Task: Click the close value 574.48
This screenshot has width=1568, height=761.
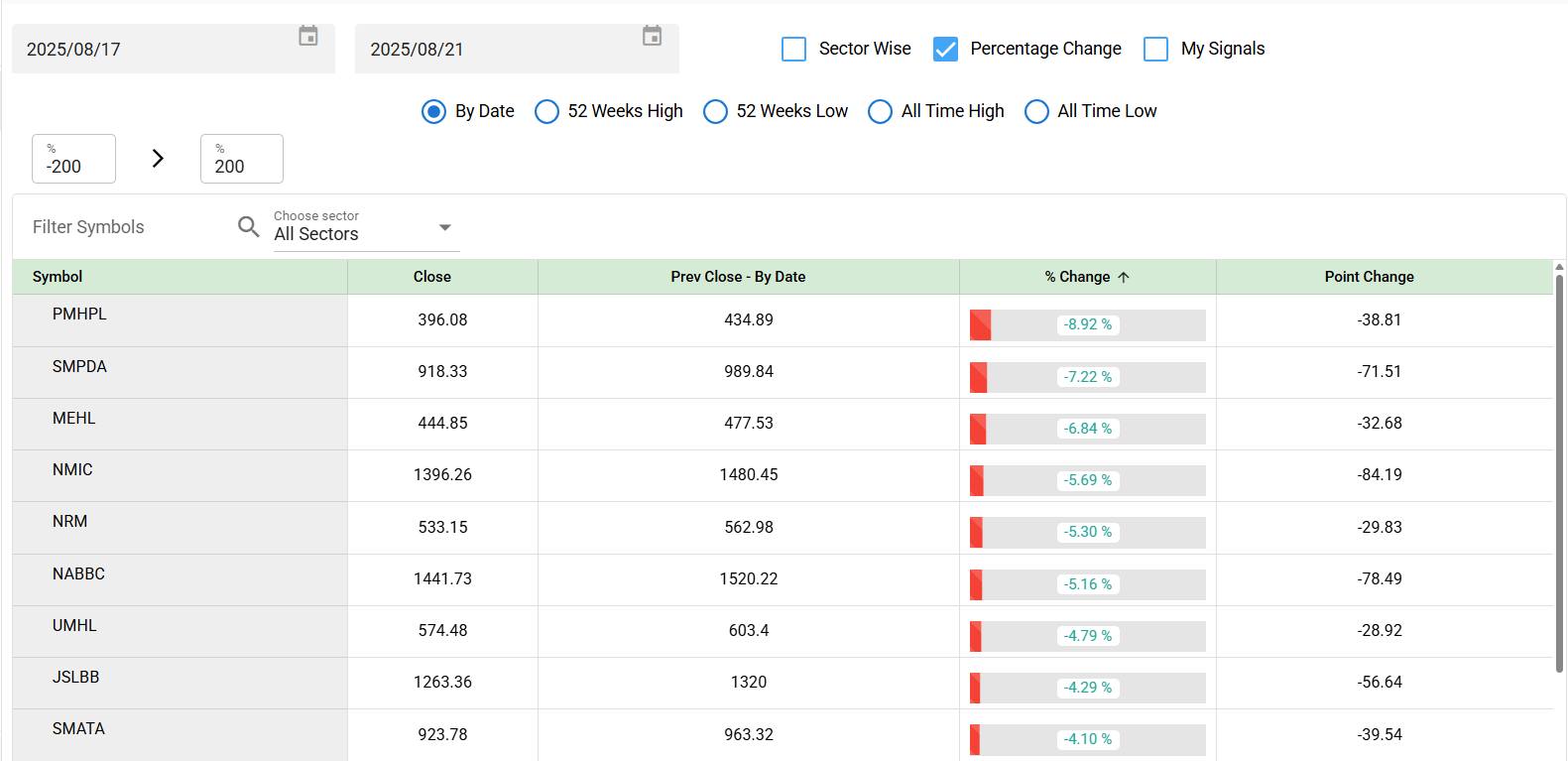Action: [x=442, y=630]
